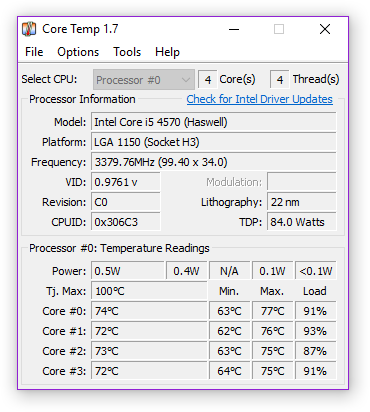This screenshot has width=370, height=412.
Task: Open the Help menu
Action: pyautogui.click(x=167, y=52)
